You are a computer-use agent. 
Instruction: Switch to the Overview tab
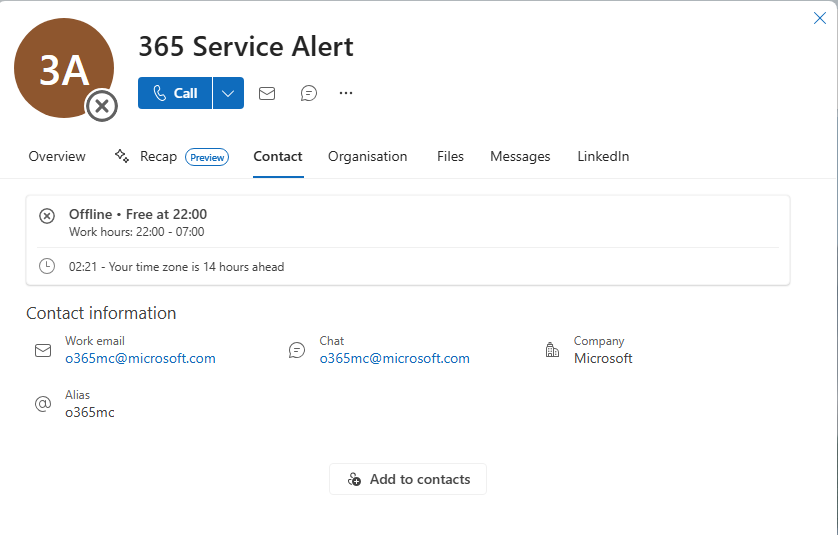point(57,157)
